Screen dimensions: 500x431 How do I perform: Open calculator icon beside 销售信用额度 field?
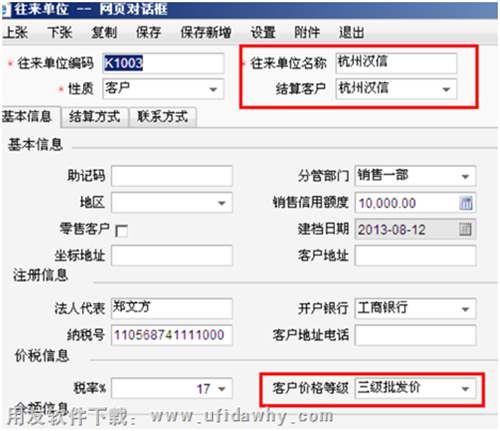pyautogui.click(x=466, y=203)
